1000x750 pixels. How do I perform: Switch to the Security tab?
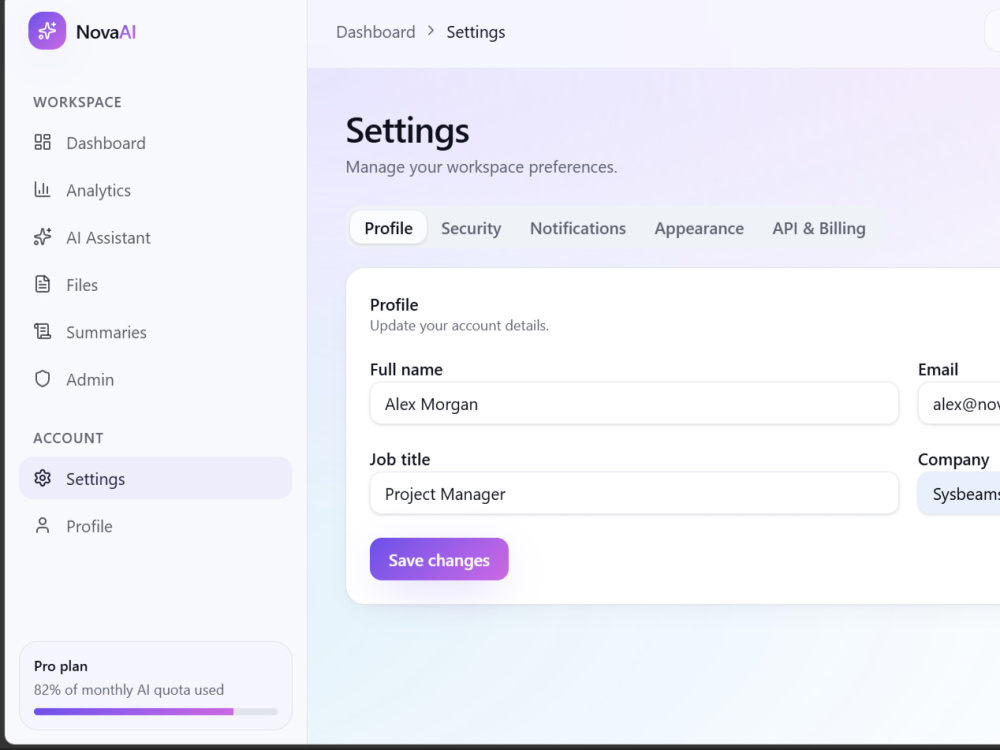pos(471,228)
